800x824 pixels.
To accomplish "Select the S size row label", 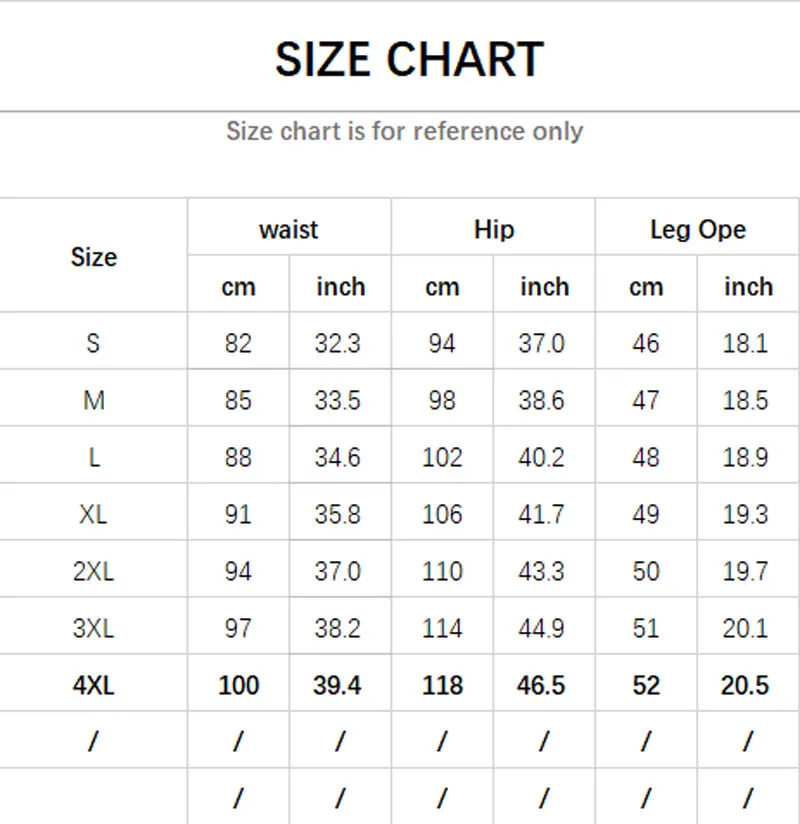I will [x=93, y=343].
